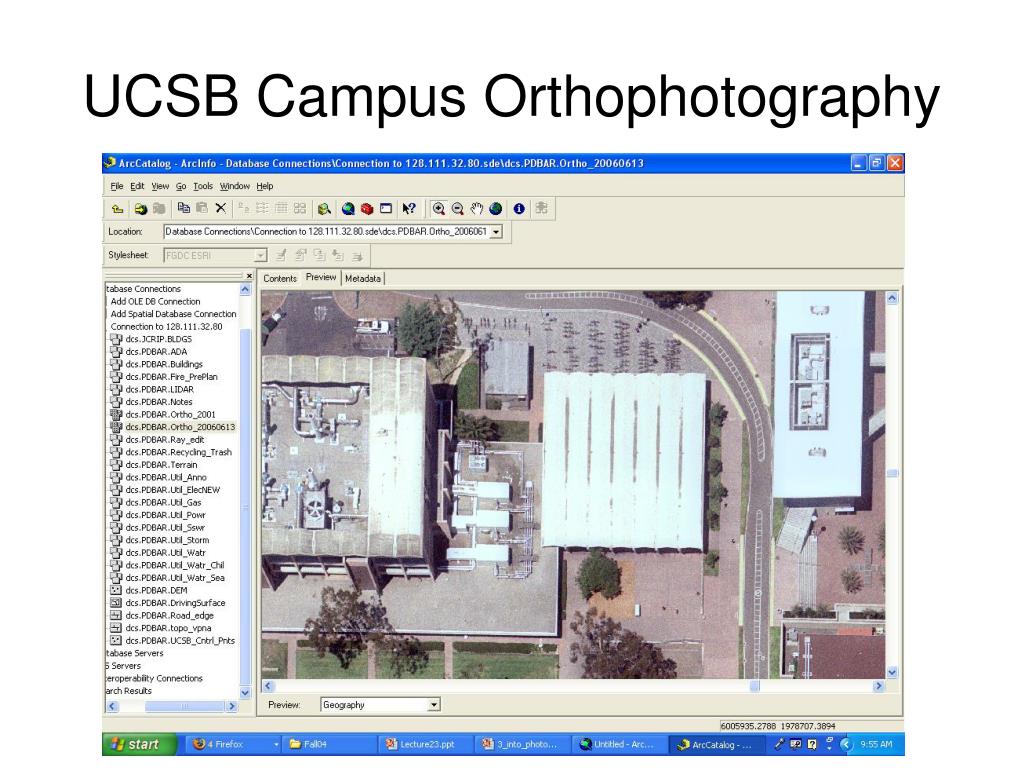
Task: Click the Full Extent globe icon
Action: 496,209
